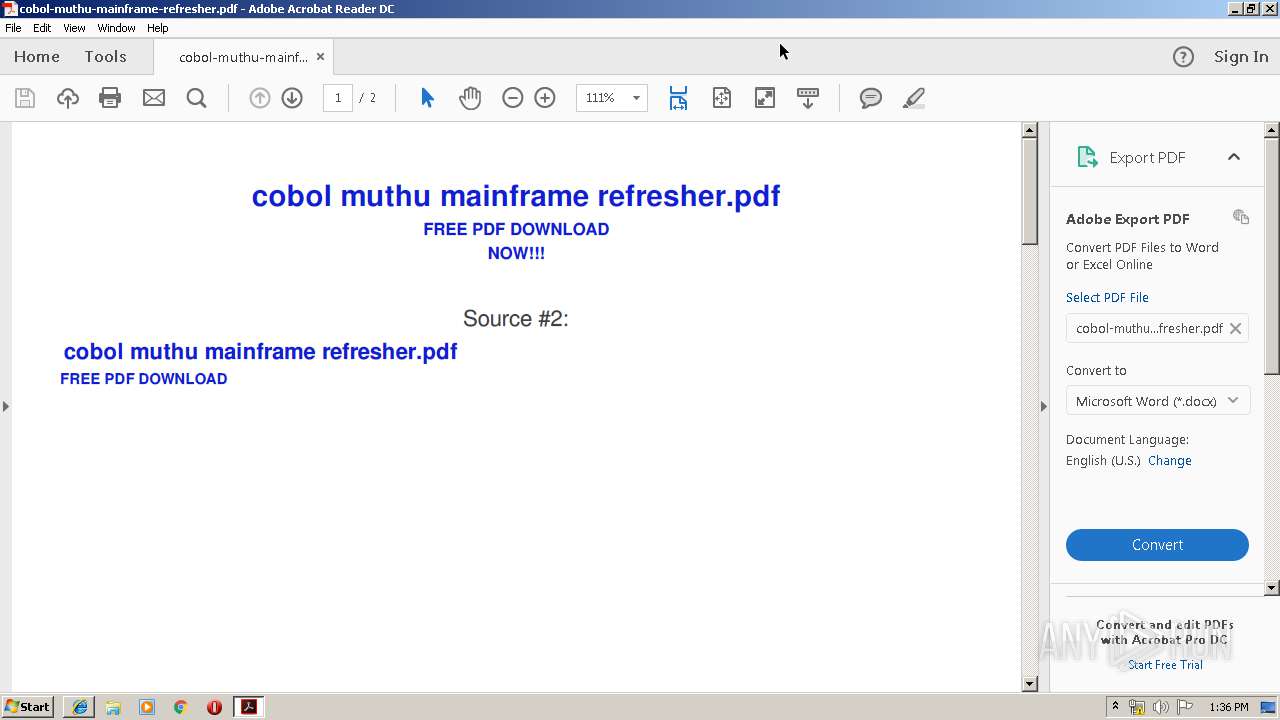Remove selected file cobol-muthu...fresher.pdf
1280x720 pixels.
click(1236, 328)
